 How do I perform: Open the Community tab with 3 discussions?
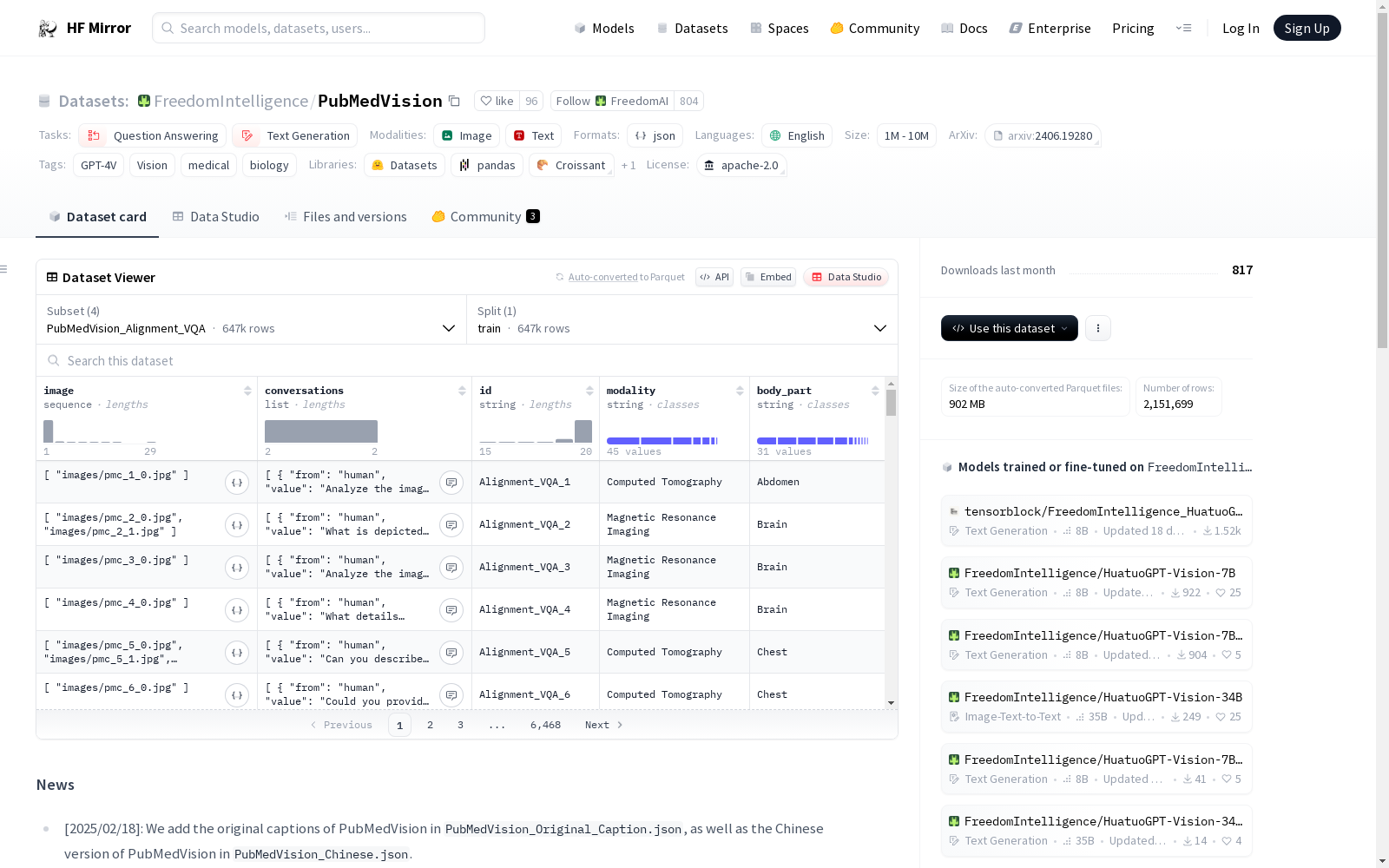point(486,217)
